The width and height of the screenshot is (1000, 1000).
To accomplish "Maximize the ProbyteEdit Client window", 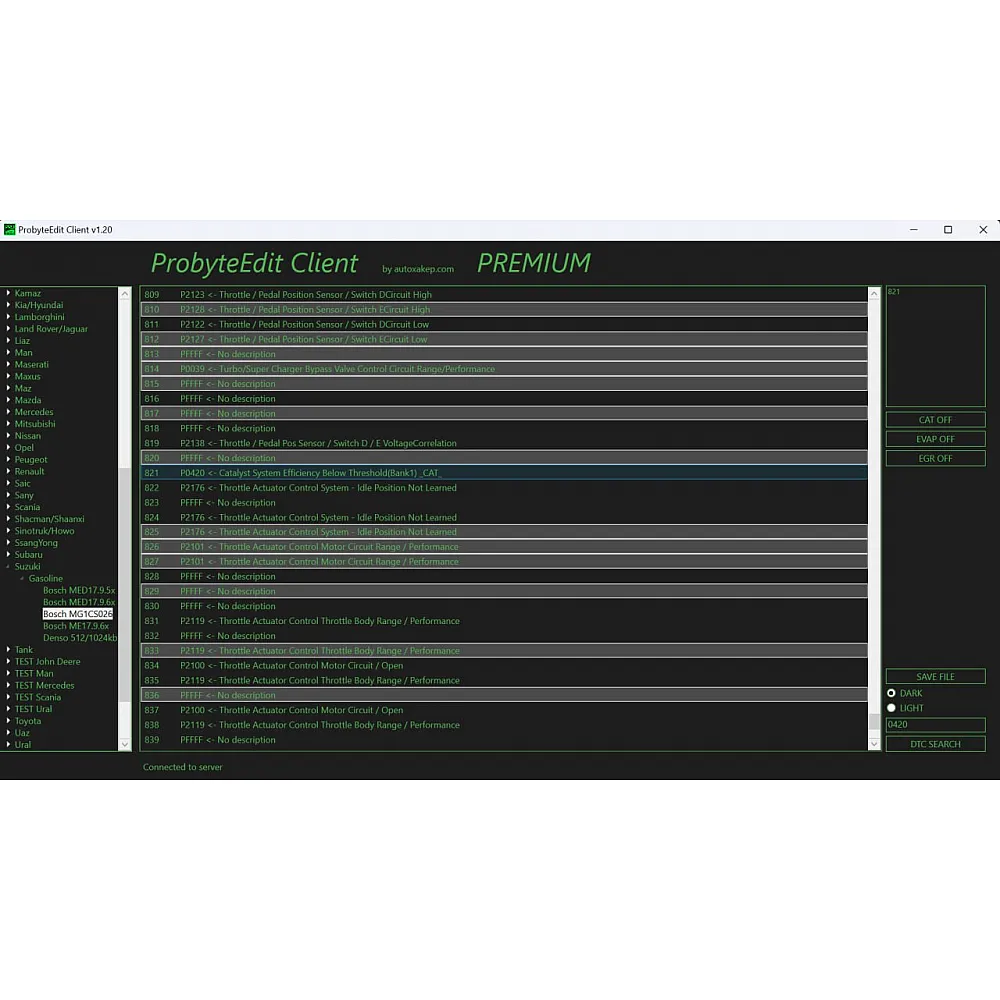I will pyautogui.click(x=948, y=230).
